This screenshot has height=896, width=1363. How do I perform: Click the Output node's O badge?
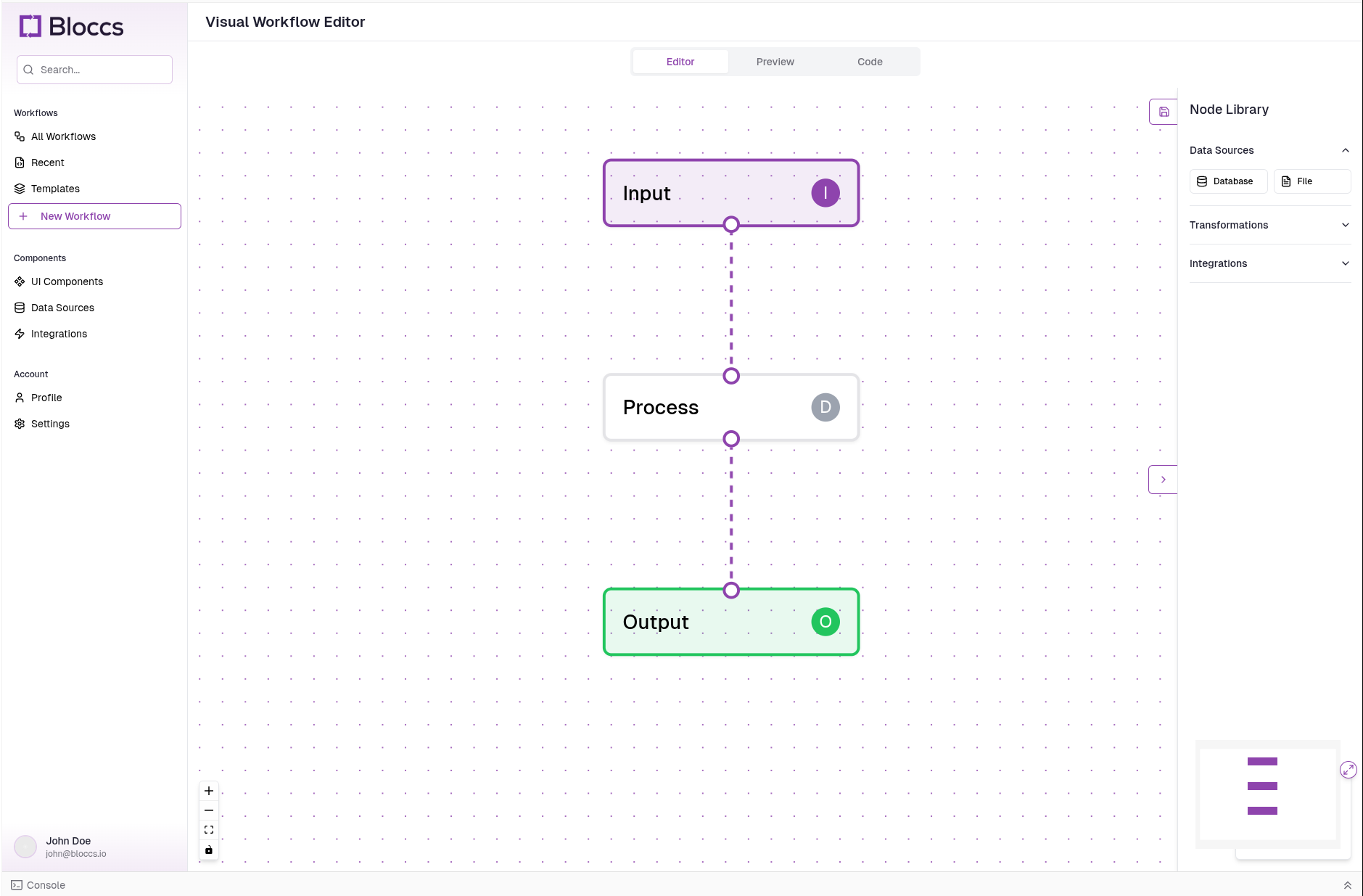tap(825, 622)
